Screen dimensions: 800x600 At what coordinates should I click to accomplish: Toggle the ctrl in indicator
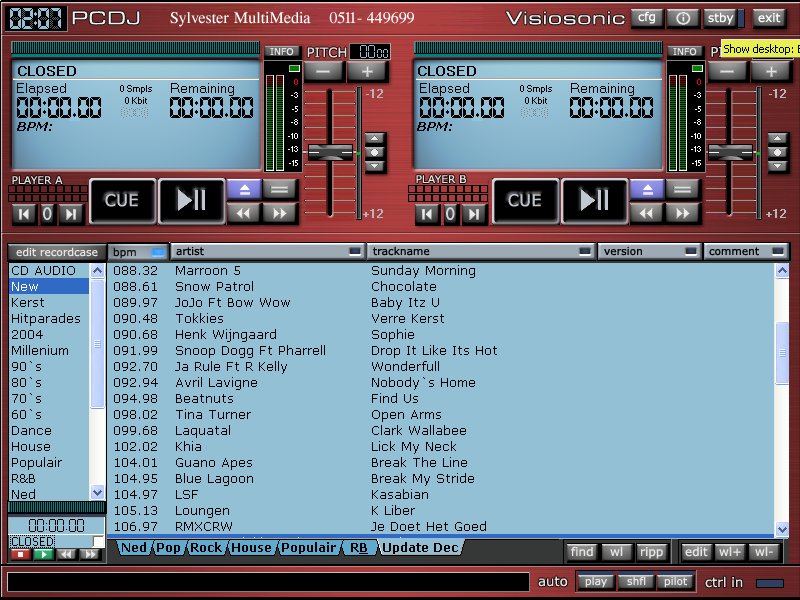pos(769,583)
